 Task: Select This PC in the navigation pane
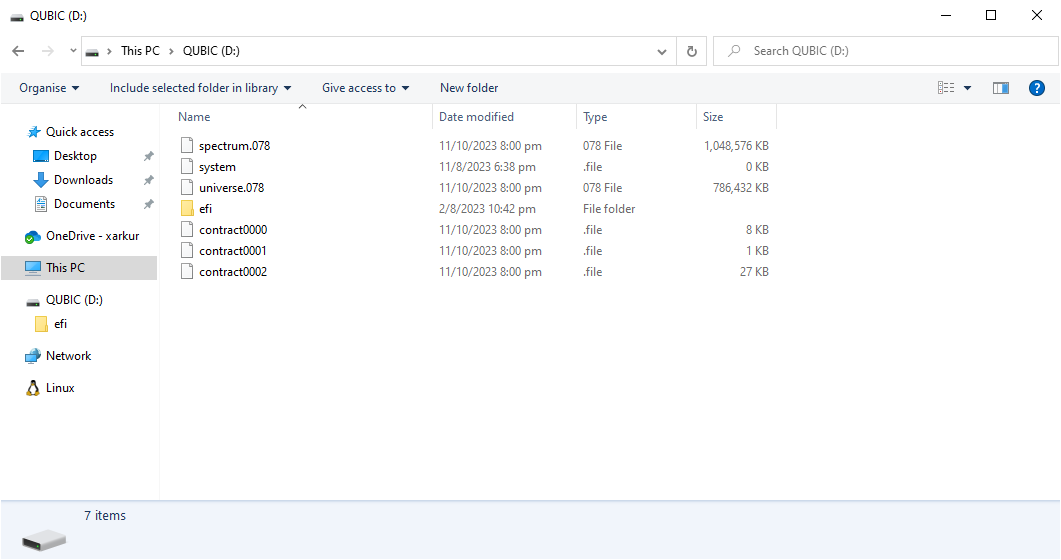[x=79, y=268]
